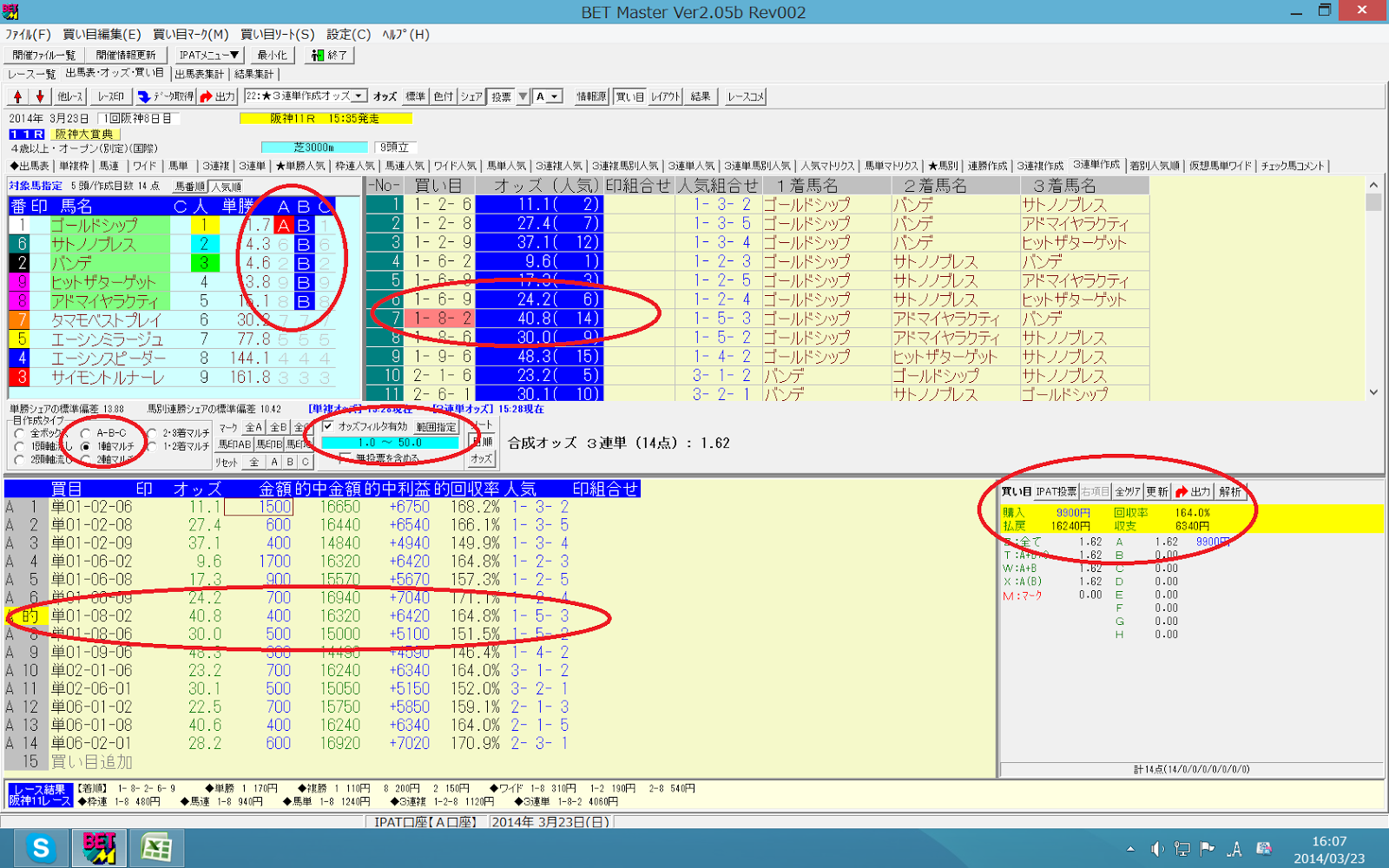Click the network tray icon
The height and width of the screenshot is (868, 1389).
(1182, 849)
